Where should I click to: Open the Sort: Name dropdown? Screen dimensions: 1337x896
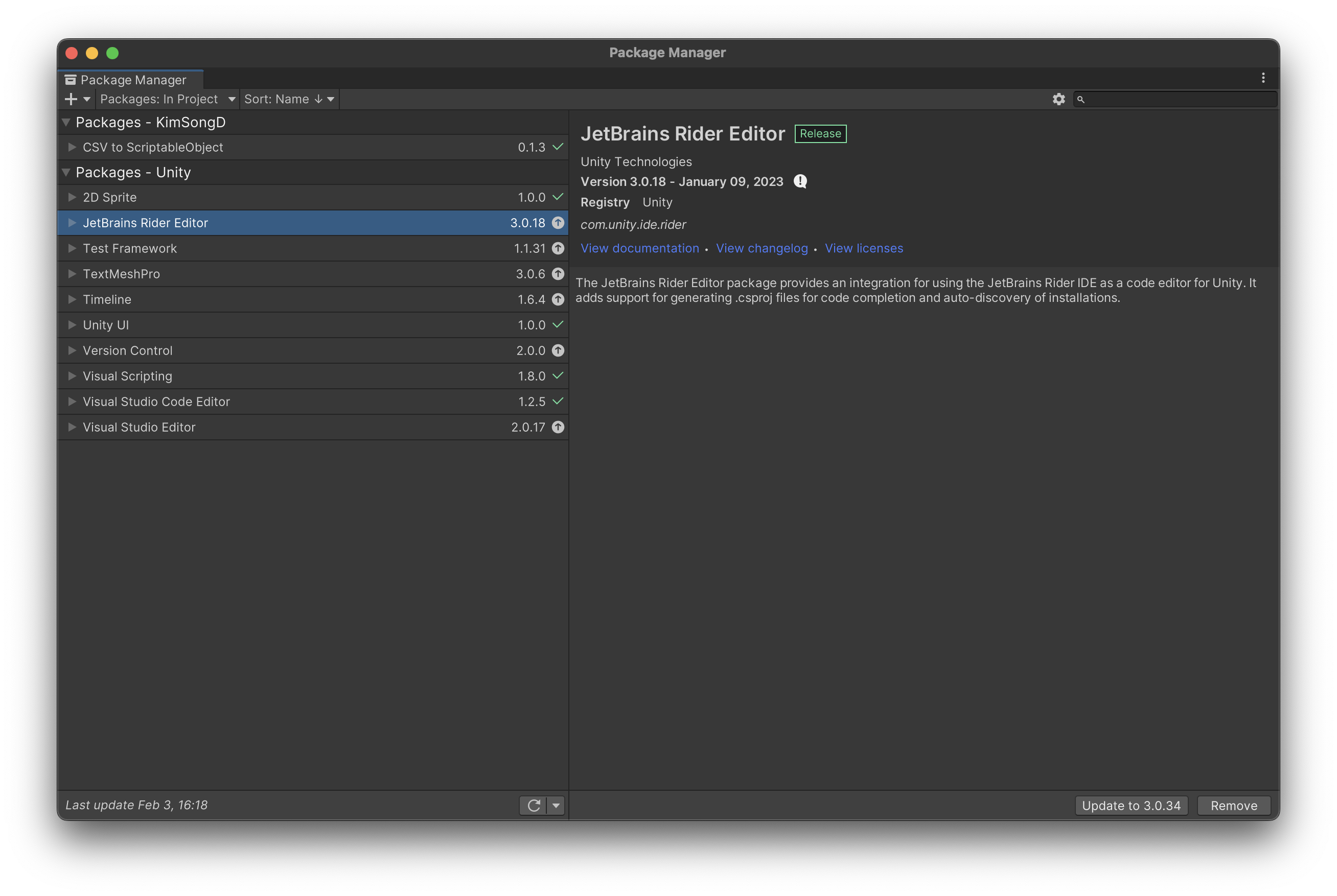tap(289, 100)
